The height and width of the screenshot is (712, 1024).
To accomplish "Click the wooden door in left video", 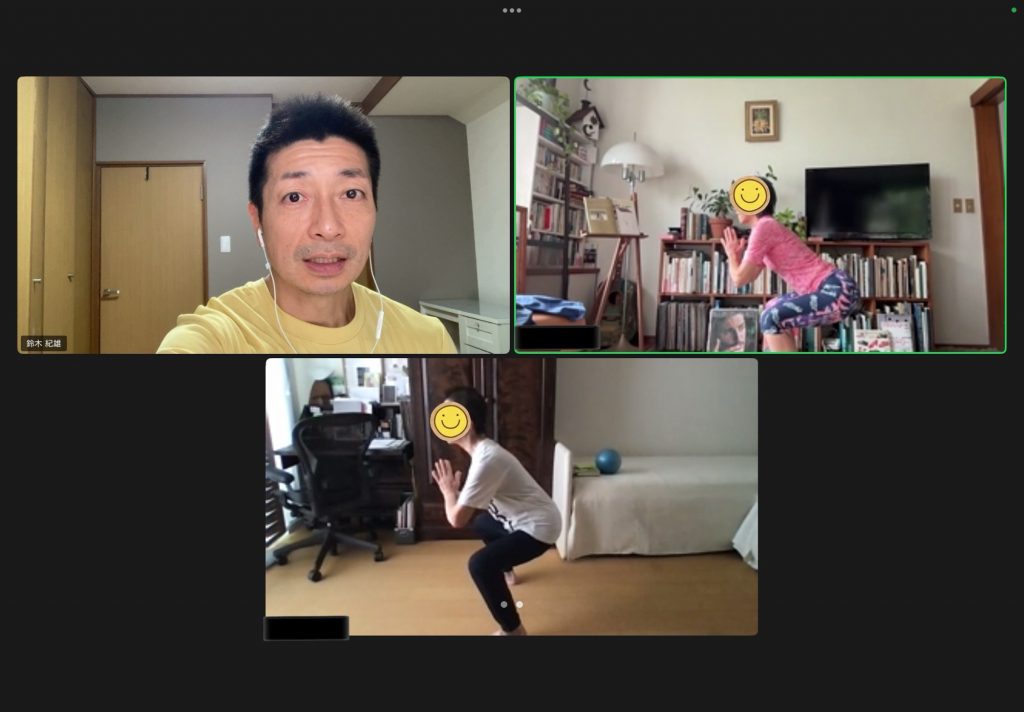I will (152, 257).
